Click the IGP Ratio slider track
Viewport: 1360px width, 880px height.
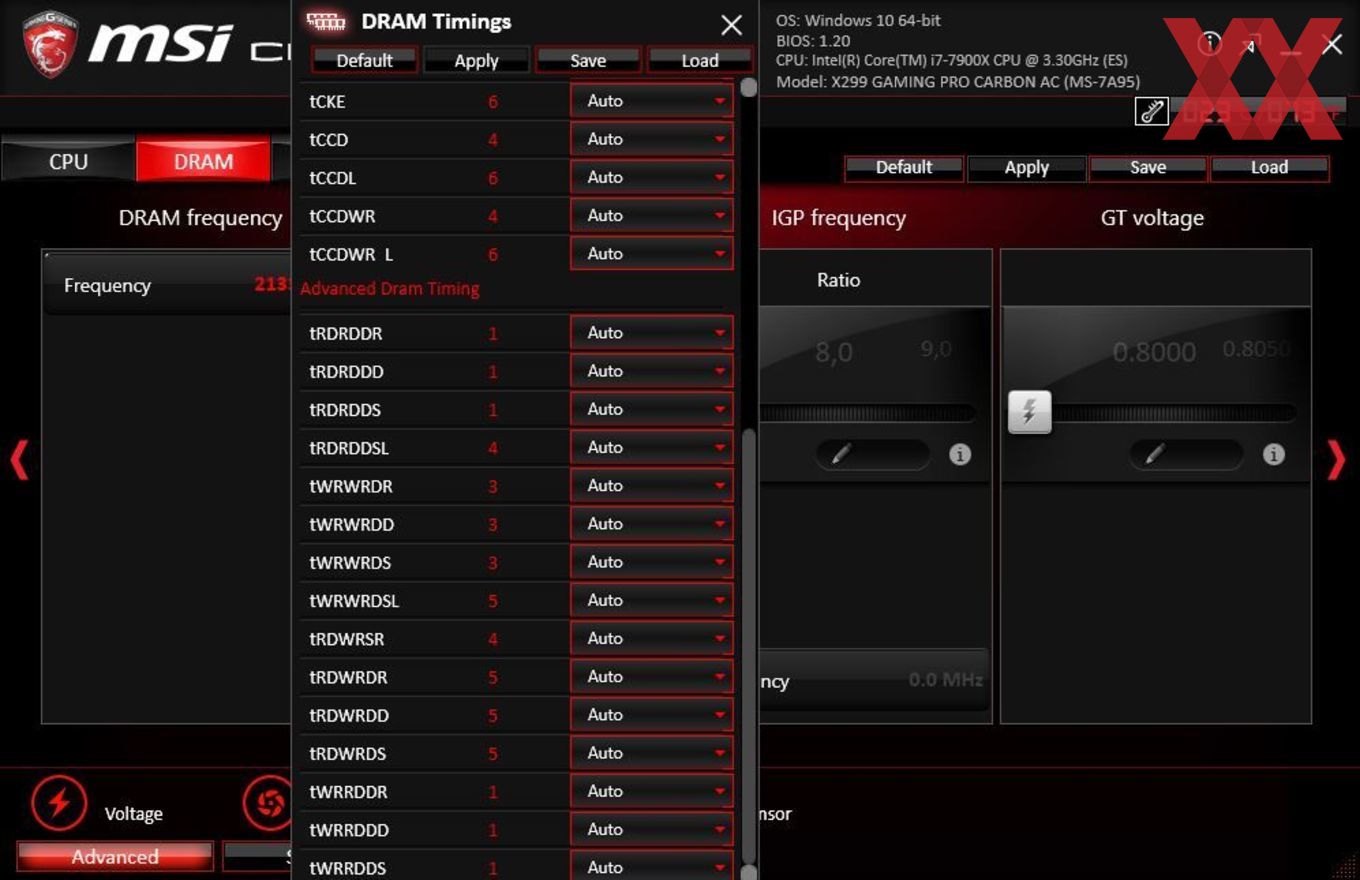[x=868, y=412]
